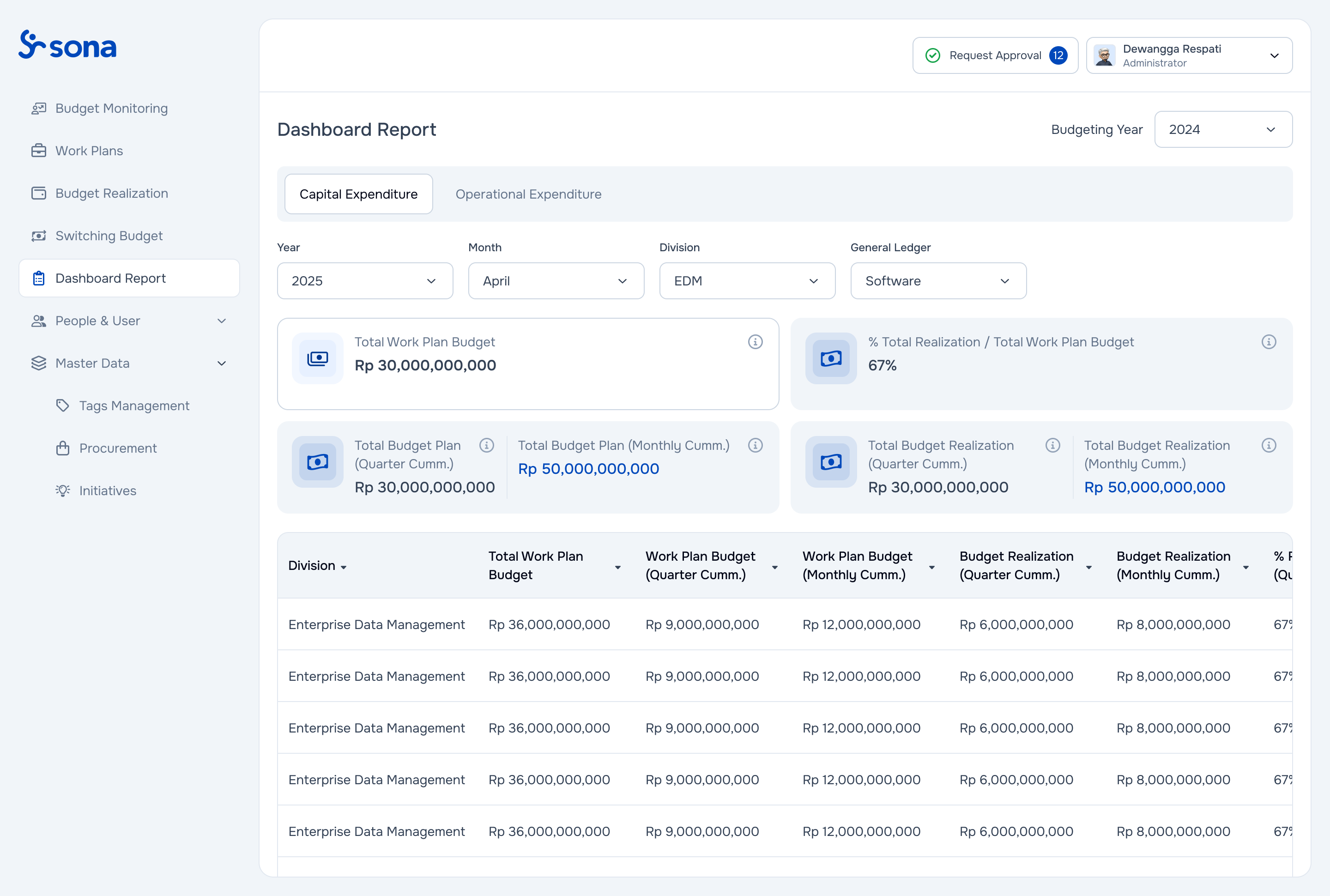Open the General Ledger dropdown showing Software
Image resolution: width=1330 pixels, height=896 pixels.
click(939, 281)
